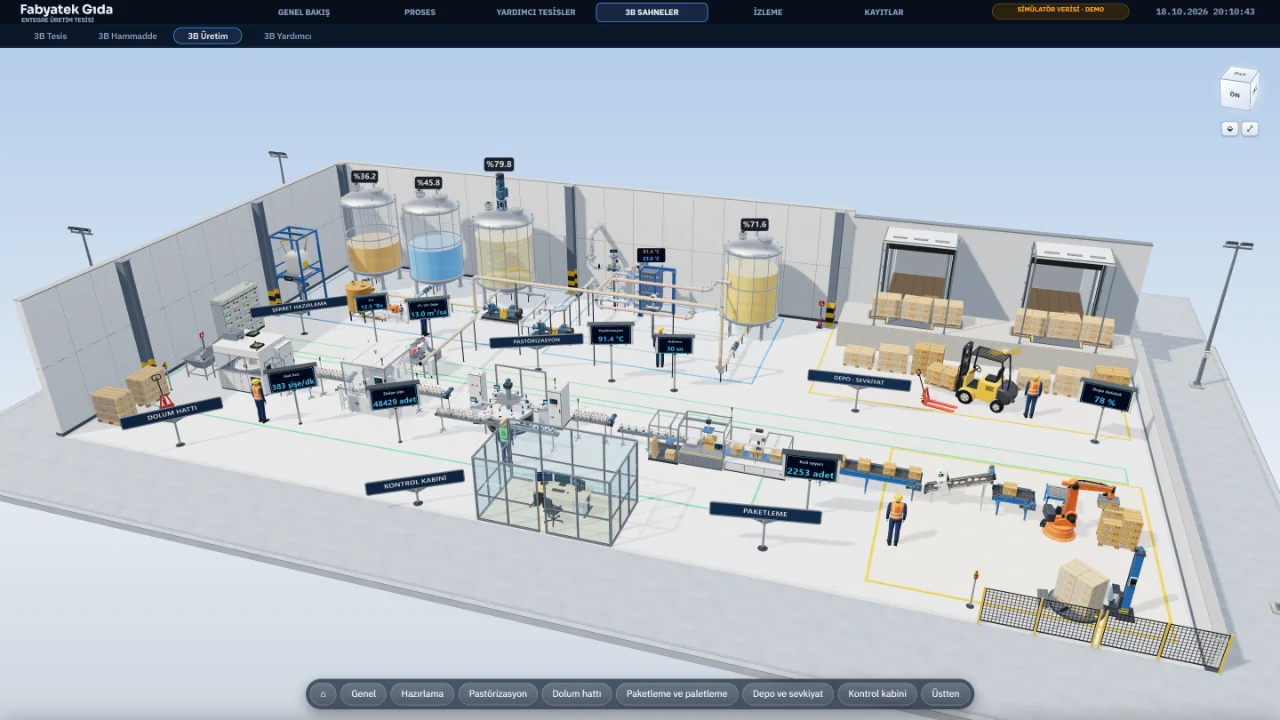Open YARDIMCI TESİSLER in top navigation
The width and height of the screenshot is (1280, 720).
point(536,12)
